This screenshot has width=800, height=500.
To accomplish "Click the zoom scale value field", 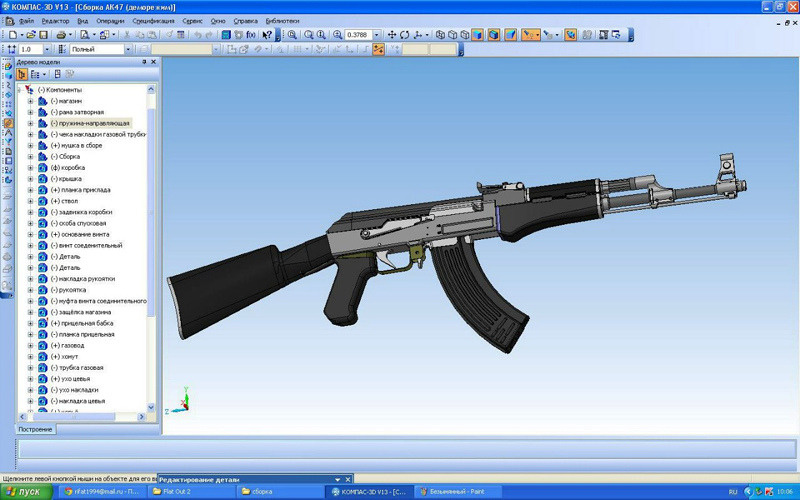I will [359, 35].
